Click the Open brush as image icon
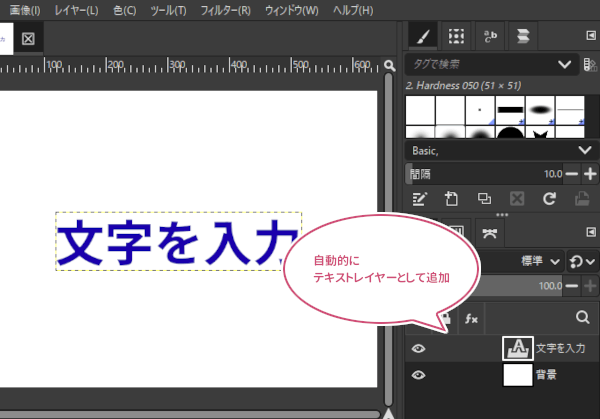Viewport: 600px width, 419px height. click(x=582, y=199)
